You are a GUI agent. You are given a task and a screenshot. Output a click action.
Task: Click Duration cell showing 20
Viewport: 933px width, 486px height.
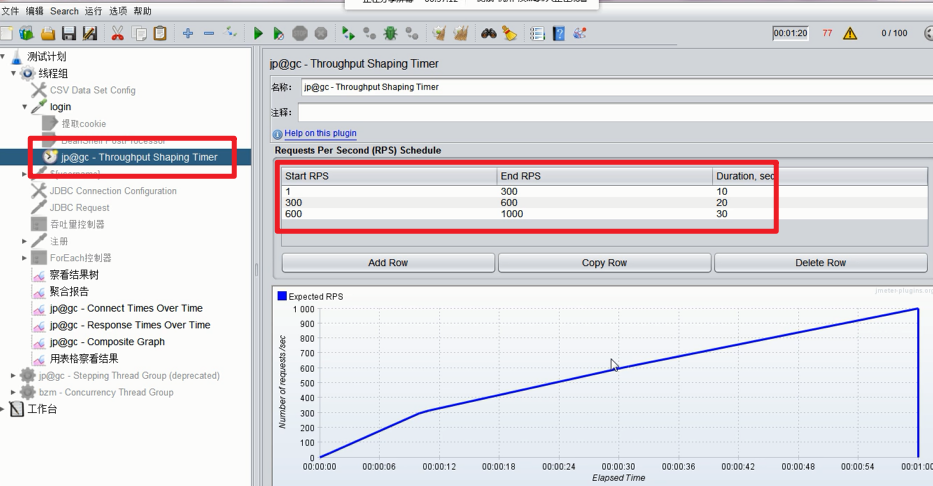click(x=820, y=202)
